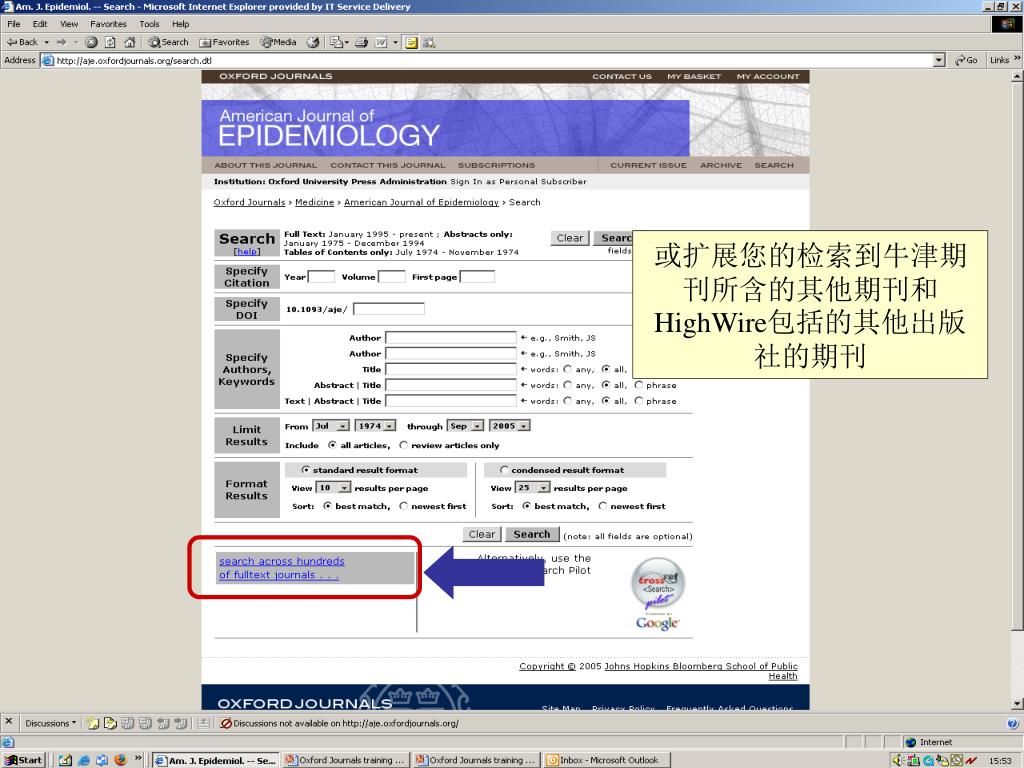Toggle the Discuss toolbar icon
This screenshot has height=768, width=1024.
click(411, 42)
